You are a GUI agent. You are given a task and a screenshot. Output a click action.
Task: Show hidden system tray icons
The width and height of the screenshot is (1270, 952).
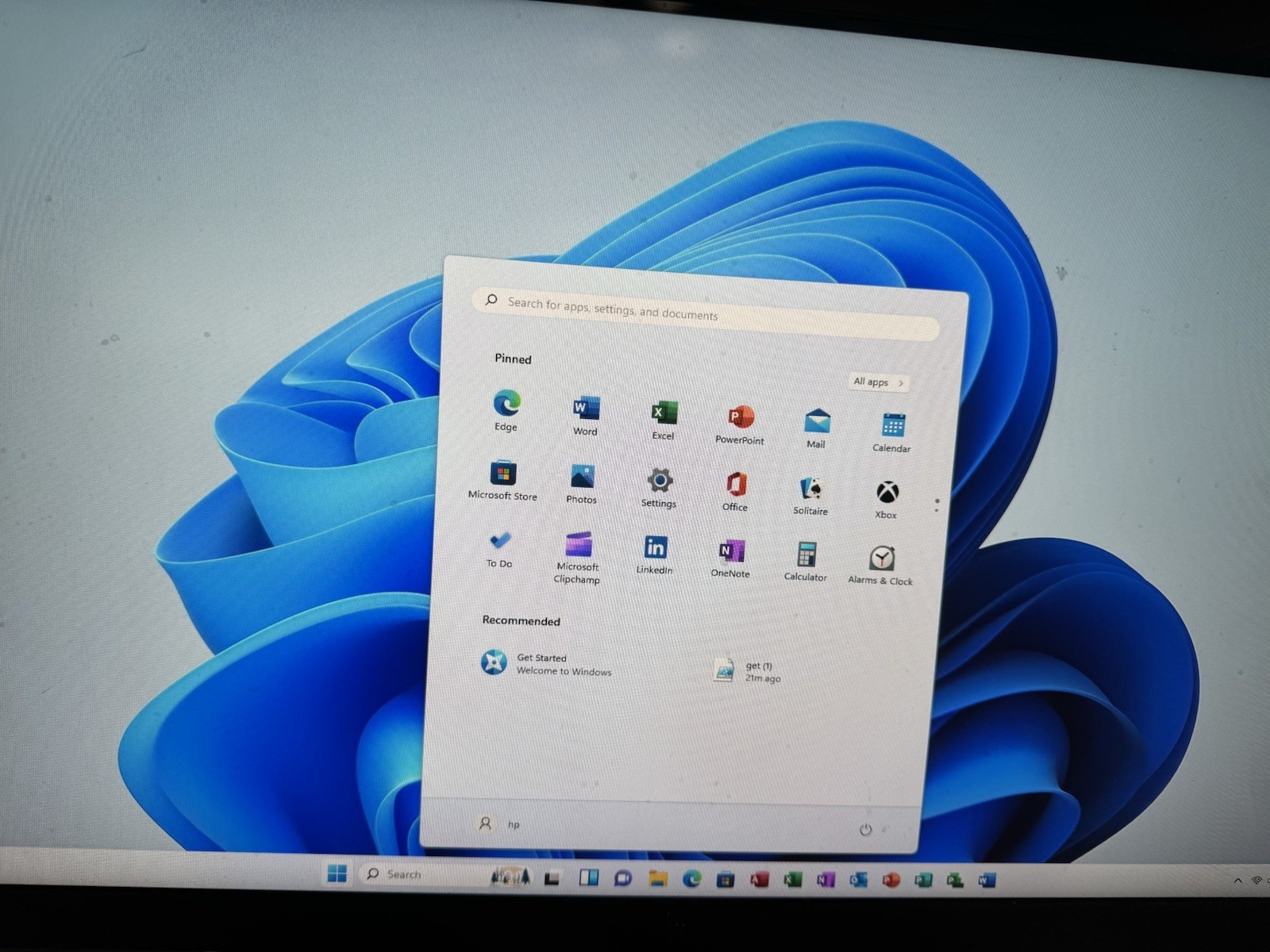[x=1237, y=881]
